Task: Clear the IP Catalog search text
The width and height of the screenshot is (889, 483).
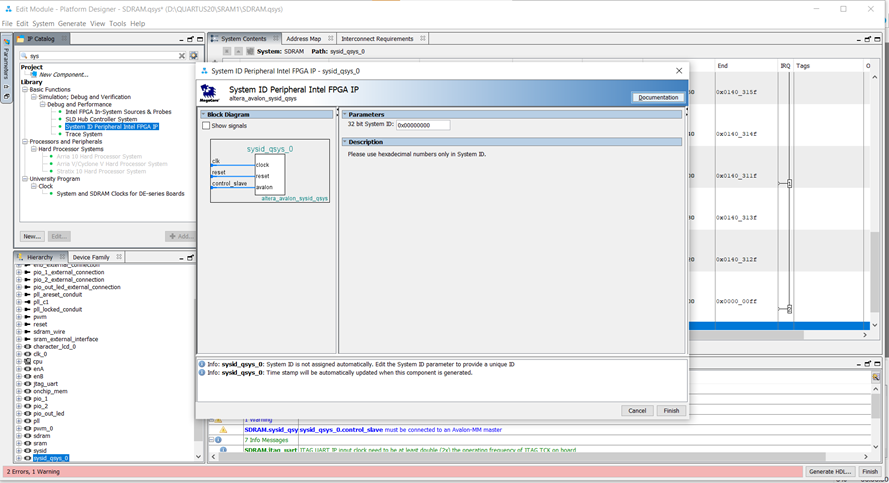Action: pos(182,56)
